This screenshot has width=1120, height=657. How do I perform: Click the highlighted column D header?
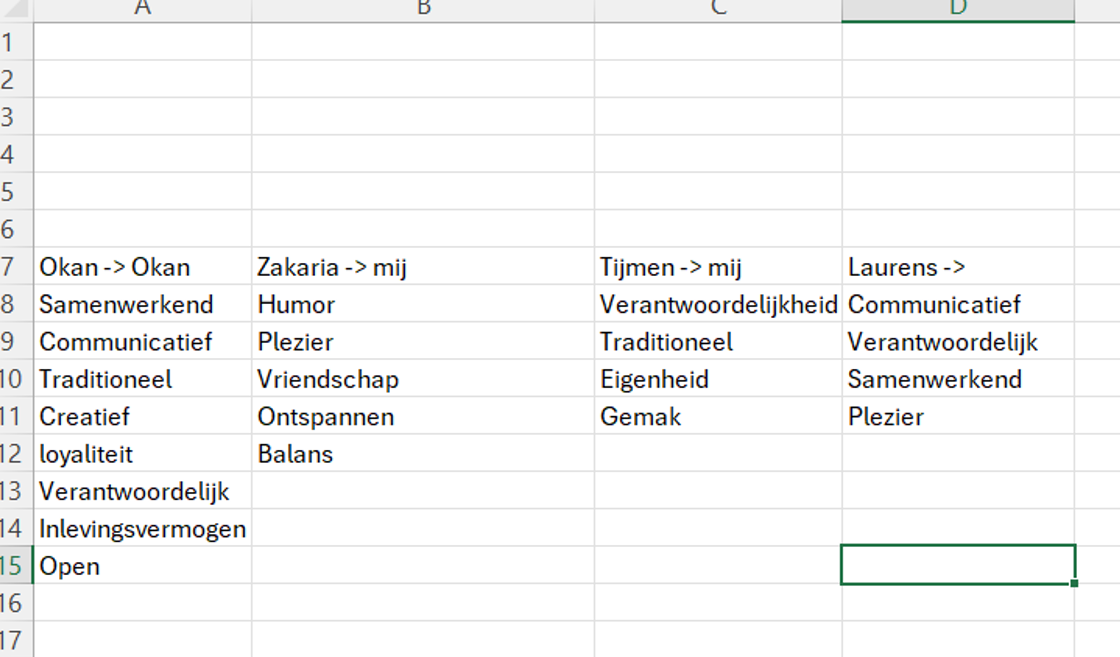pos(958,9)
